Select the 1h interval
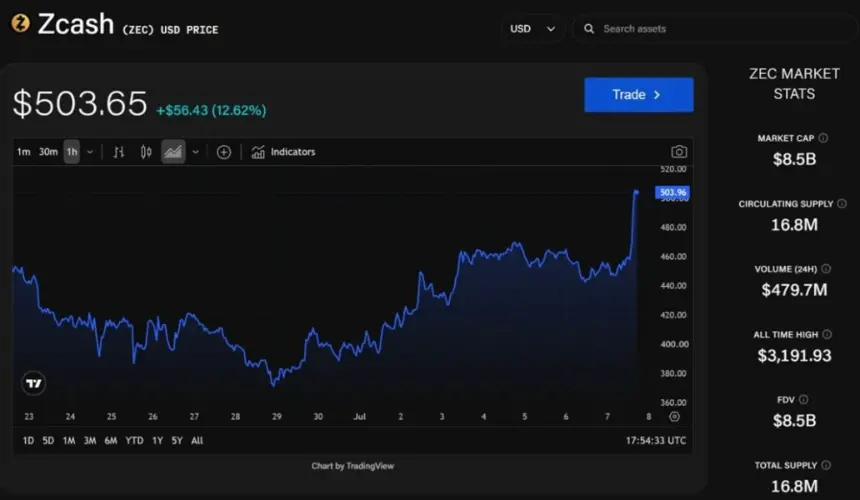 [72, 152]
